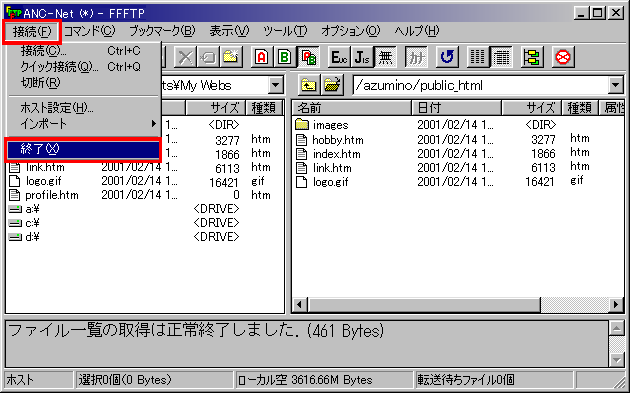Select link.htm in the local list

tap(44, 167)
